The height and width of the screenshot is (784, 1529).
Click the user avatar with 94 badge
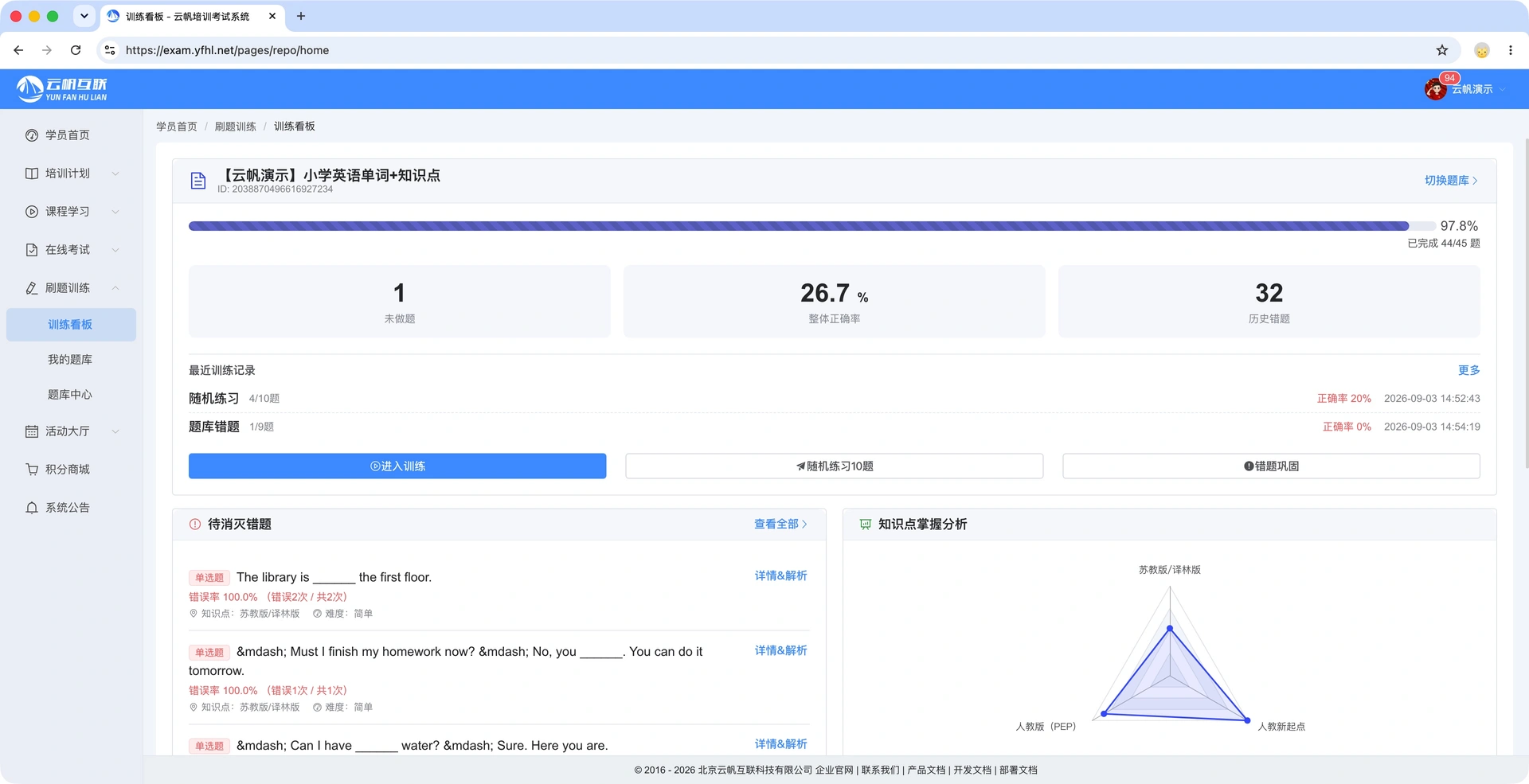click(x=1436, y=89)
